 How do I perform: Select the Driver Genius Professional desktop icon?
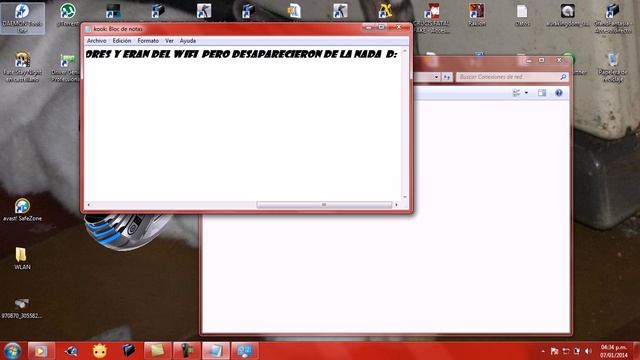(x=67, y=67)
